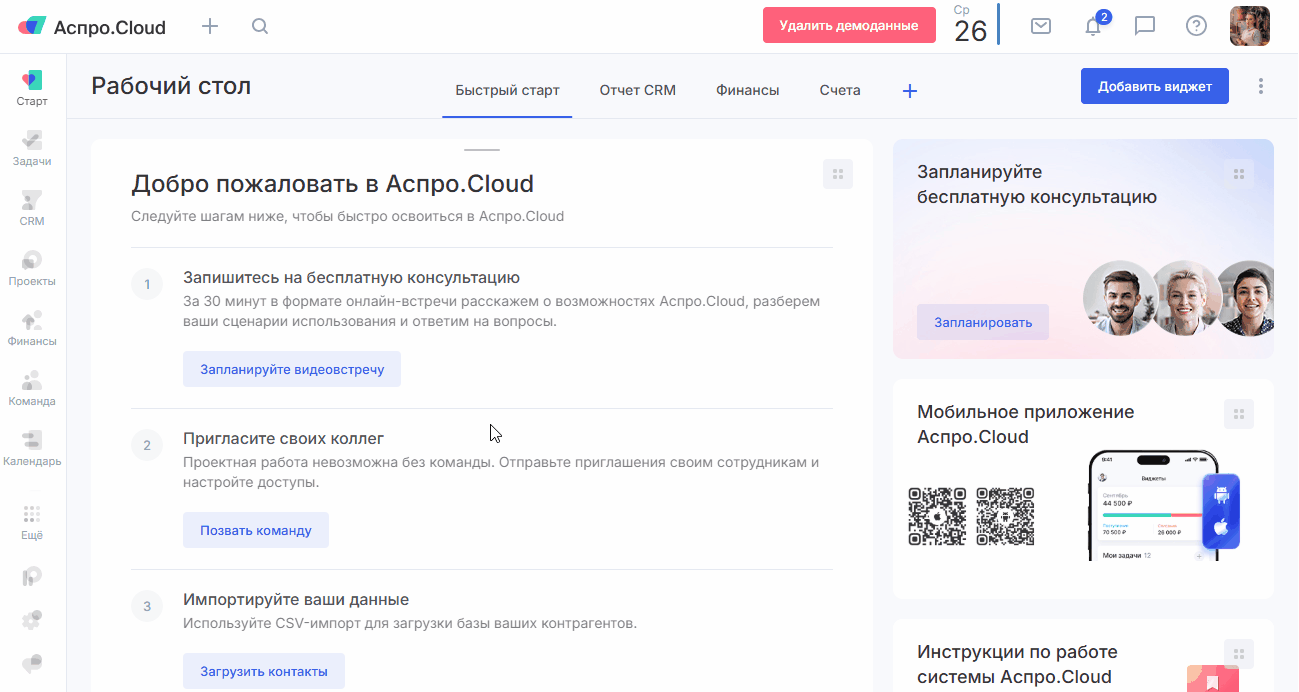This screenshot has height=692, width=1299.
Task: Open Финансы from the left sidebar
Action: 32,328
